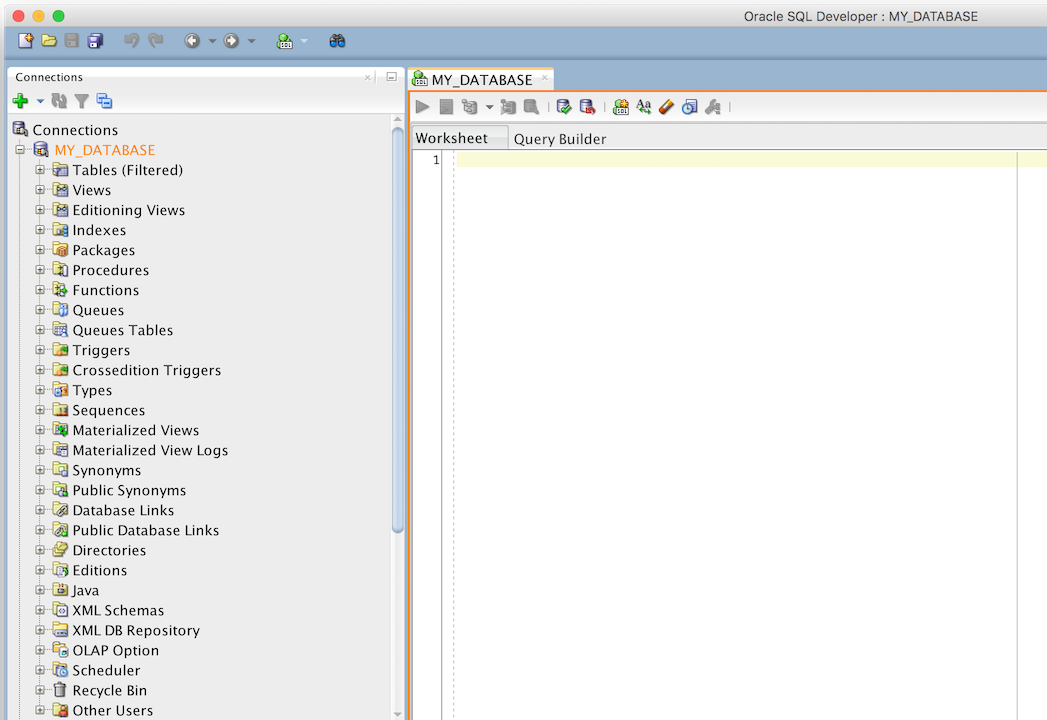
Task: Expand the Views node
Action: (40, 190)
